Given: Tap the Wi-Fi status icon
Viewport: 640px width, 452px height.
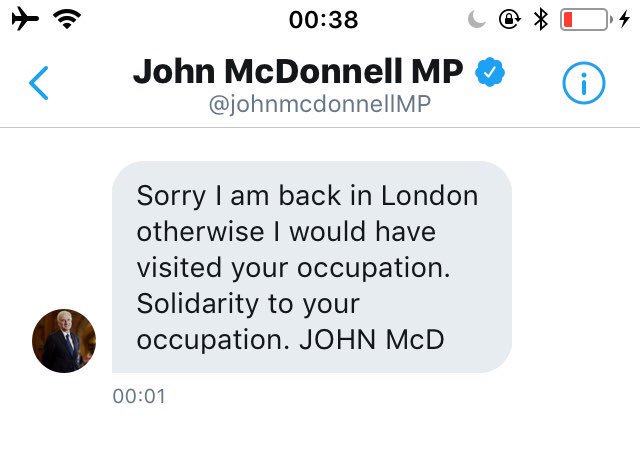Looking at the screenshot, I should pos(68,18).
